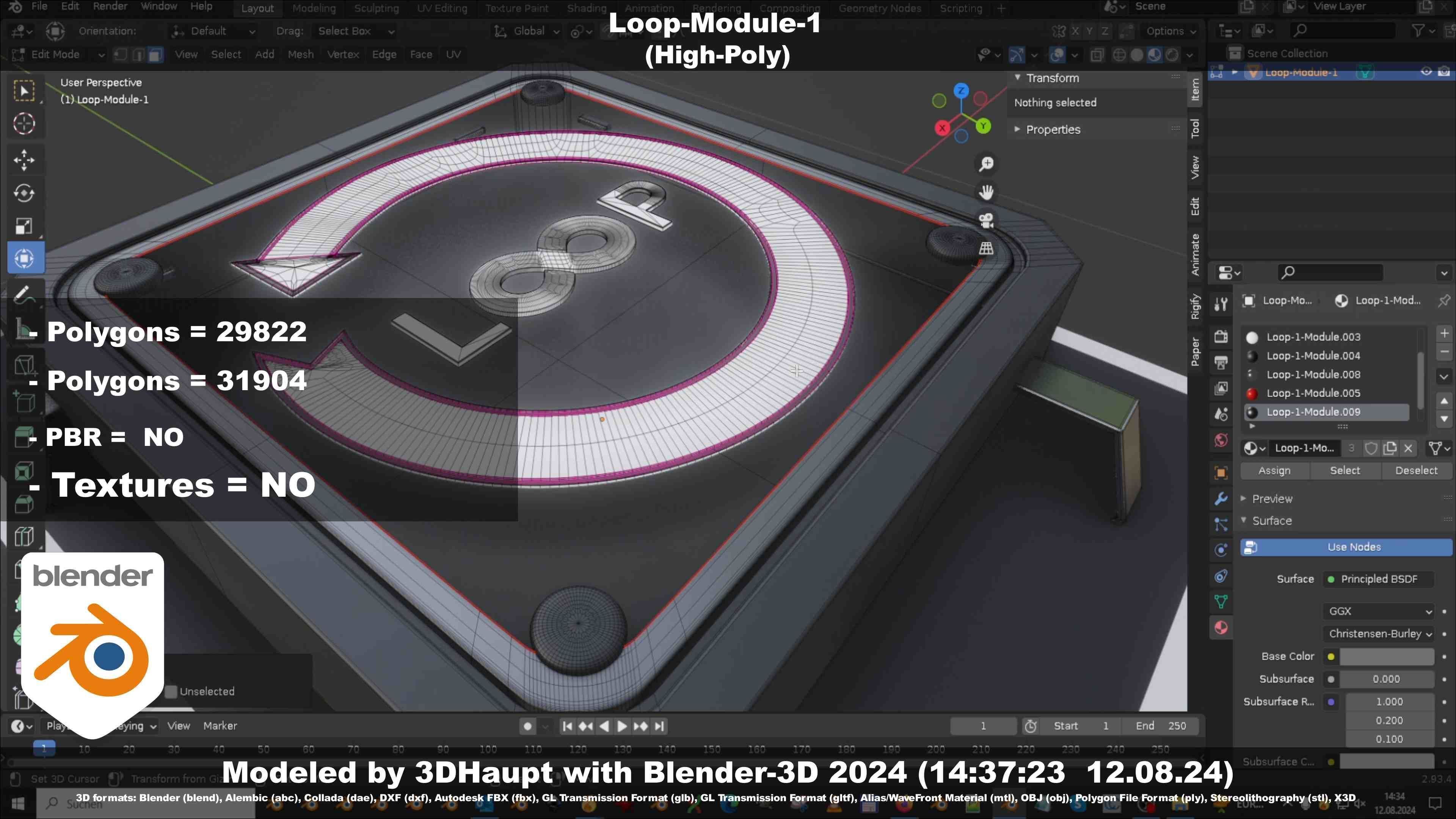The width and height of the screenshot is (1456, 819).
Task: Open the Output properties tab icon
Action: pyautogui.click(x=1221, y=362)
